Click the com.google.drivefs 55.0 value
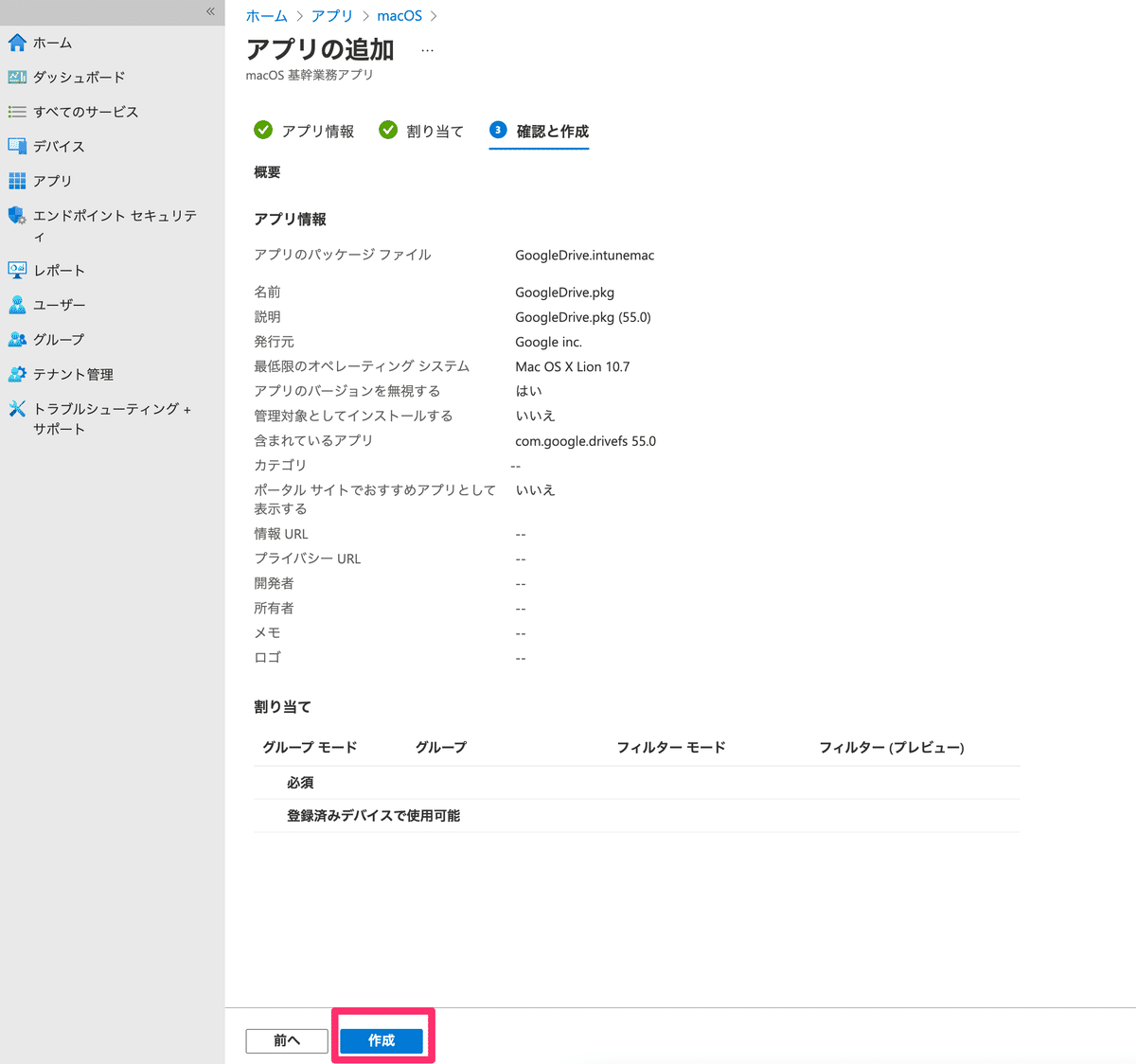 pos(586,441)
